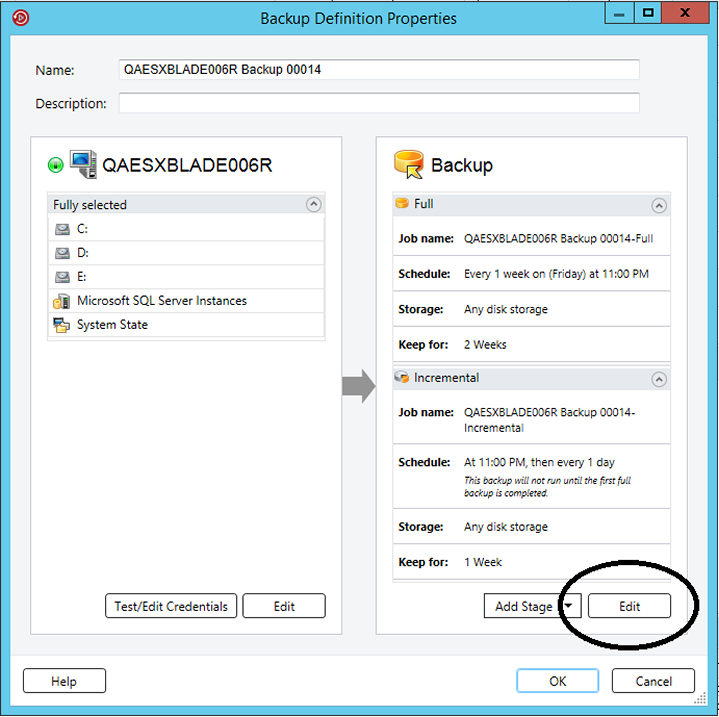This screenshot has width=719, height=717.
Task: Click the '2 Weeks' keep for value
Action: coord(485,345)
